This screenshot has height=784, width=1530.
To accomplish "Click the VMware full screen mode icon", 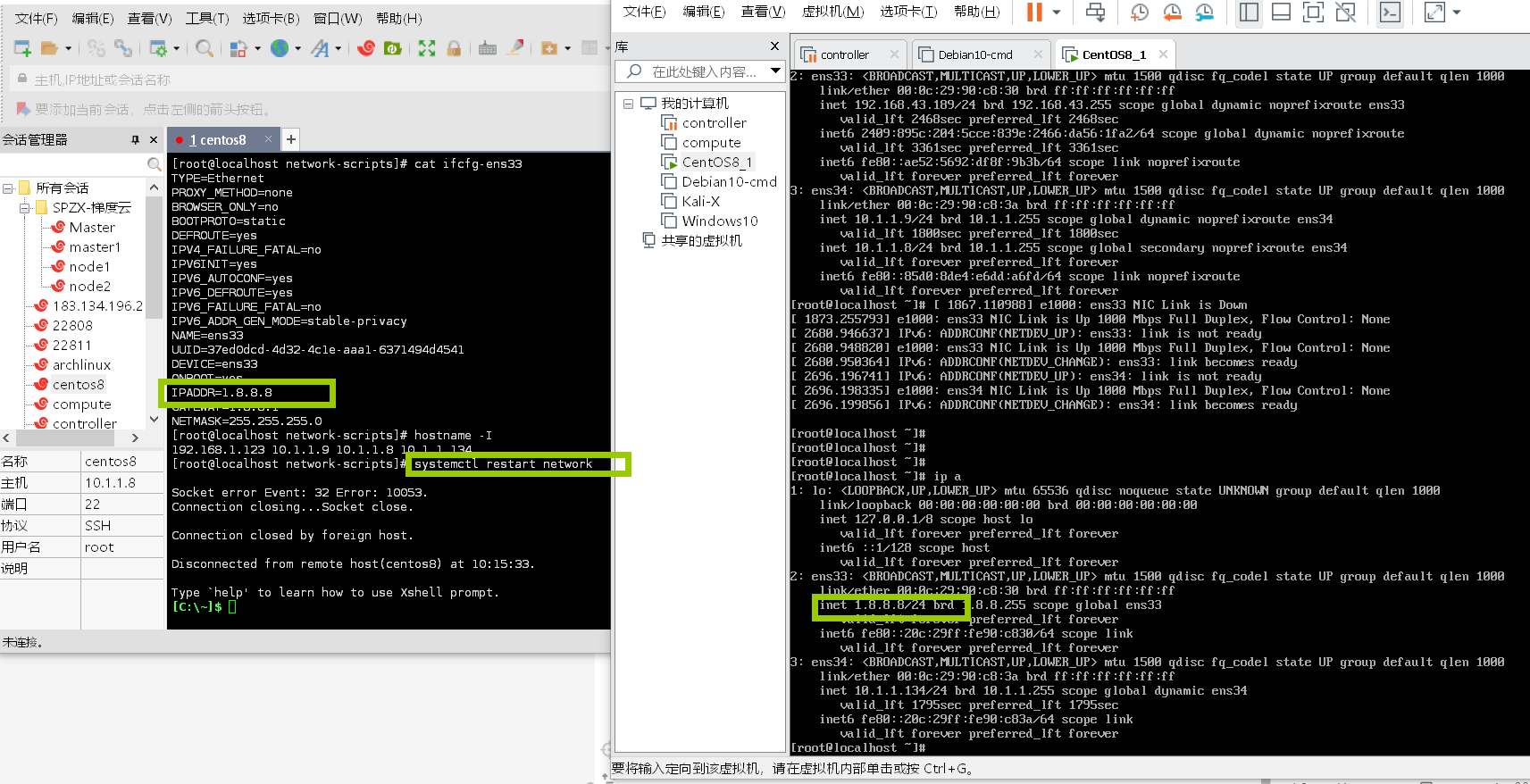I will click(1313, 12).
